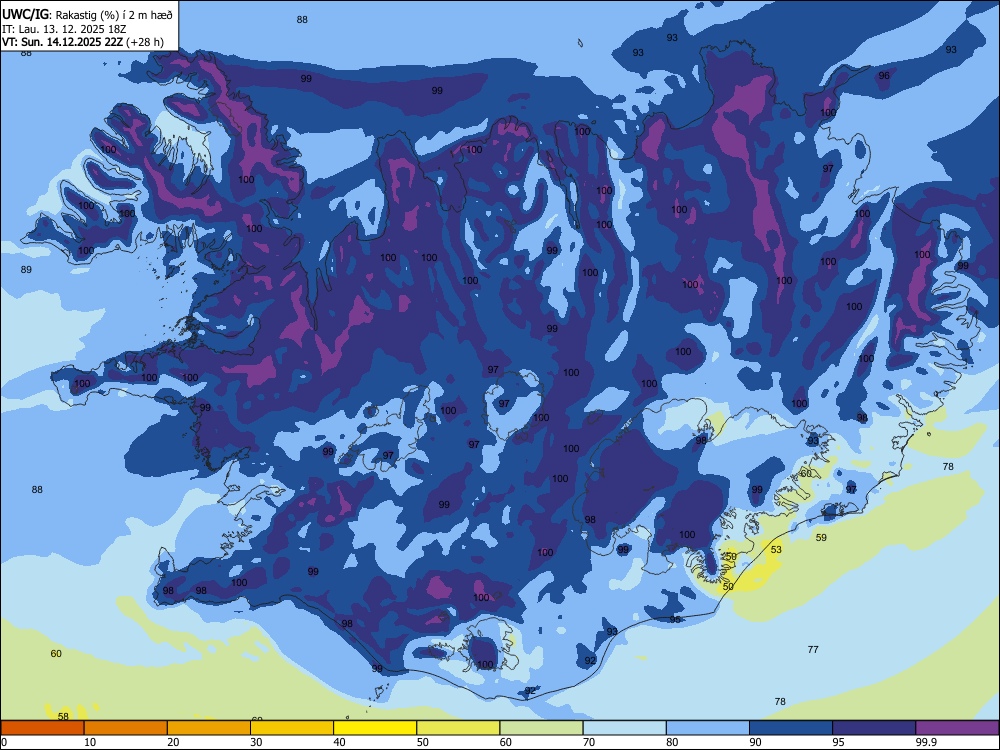The height and width of the screenshot is (750, 1000).
Task: Click the light green 60–70 legend swatch
Action: click(x=541, y=728)
